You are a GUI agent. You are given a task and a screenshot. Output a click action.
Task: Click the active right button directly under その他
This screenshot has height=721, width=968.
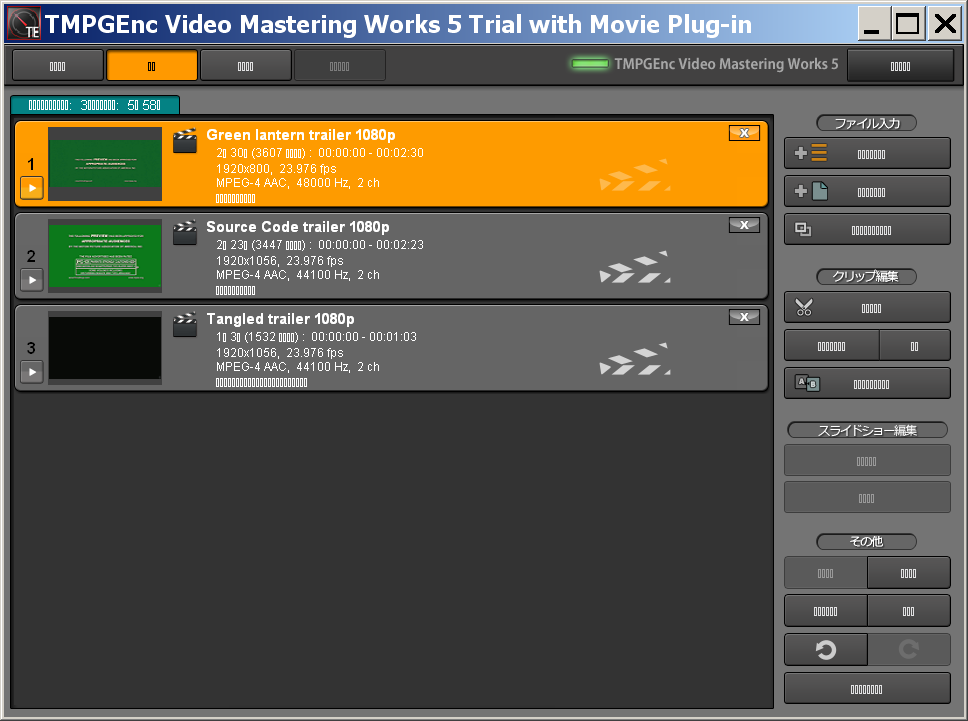[909, 573]
